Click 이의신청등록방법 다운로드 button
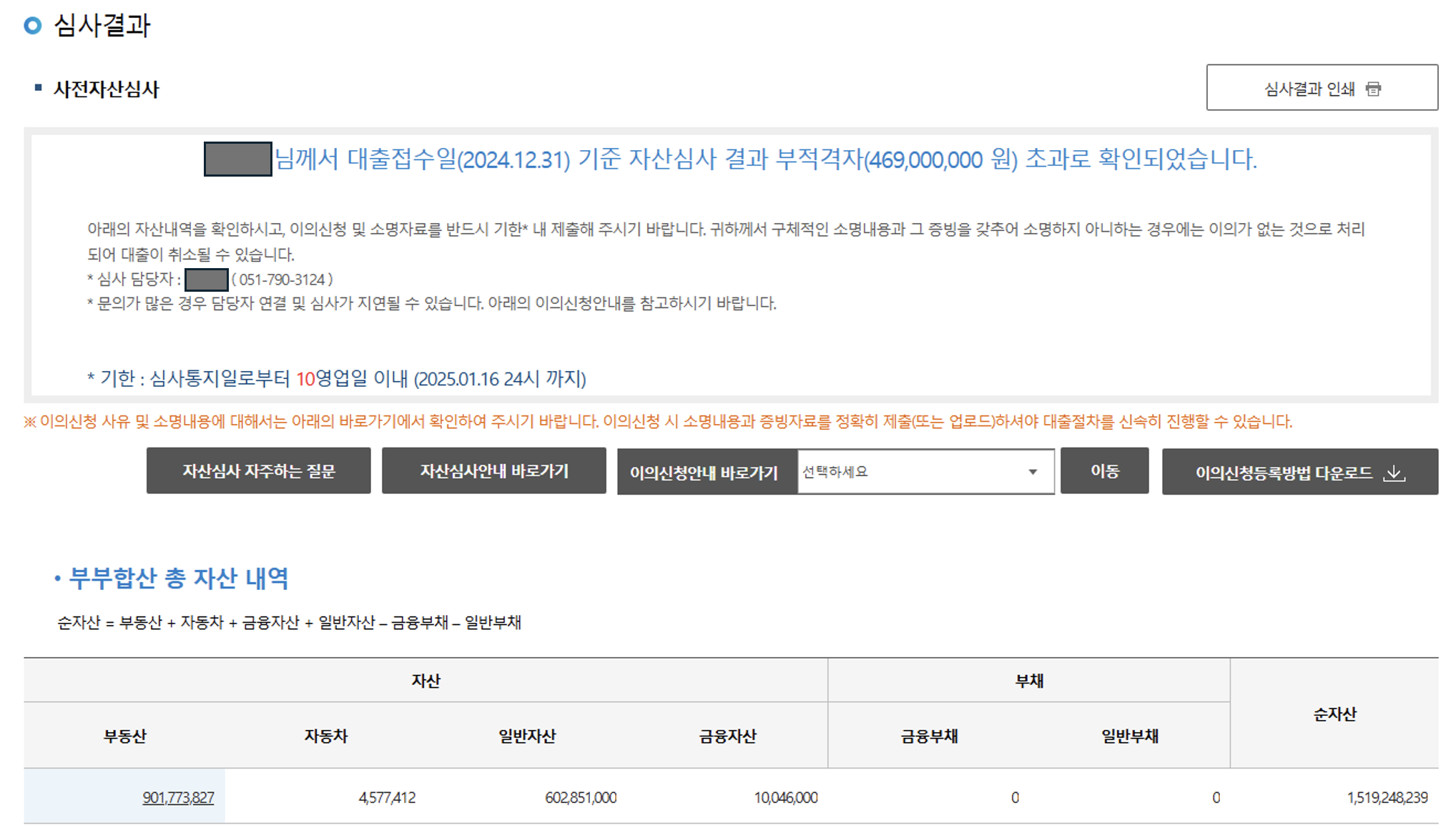The width and height of the screenshot is (1456, 838). point(1299,472)
